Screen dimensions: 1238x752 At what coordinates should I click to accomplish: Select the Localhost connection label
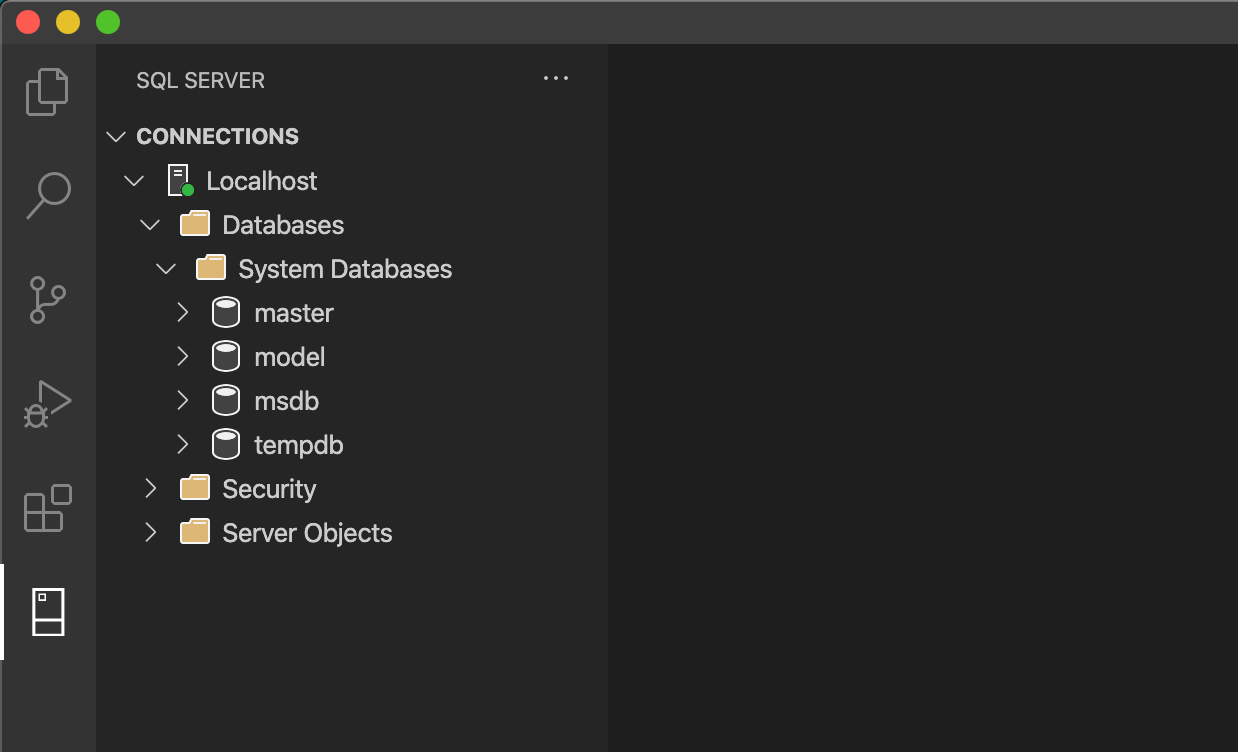click(x=262, y=181)
